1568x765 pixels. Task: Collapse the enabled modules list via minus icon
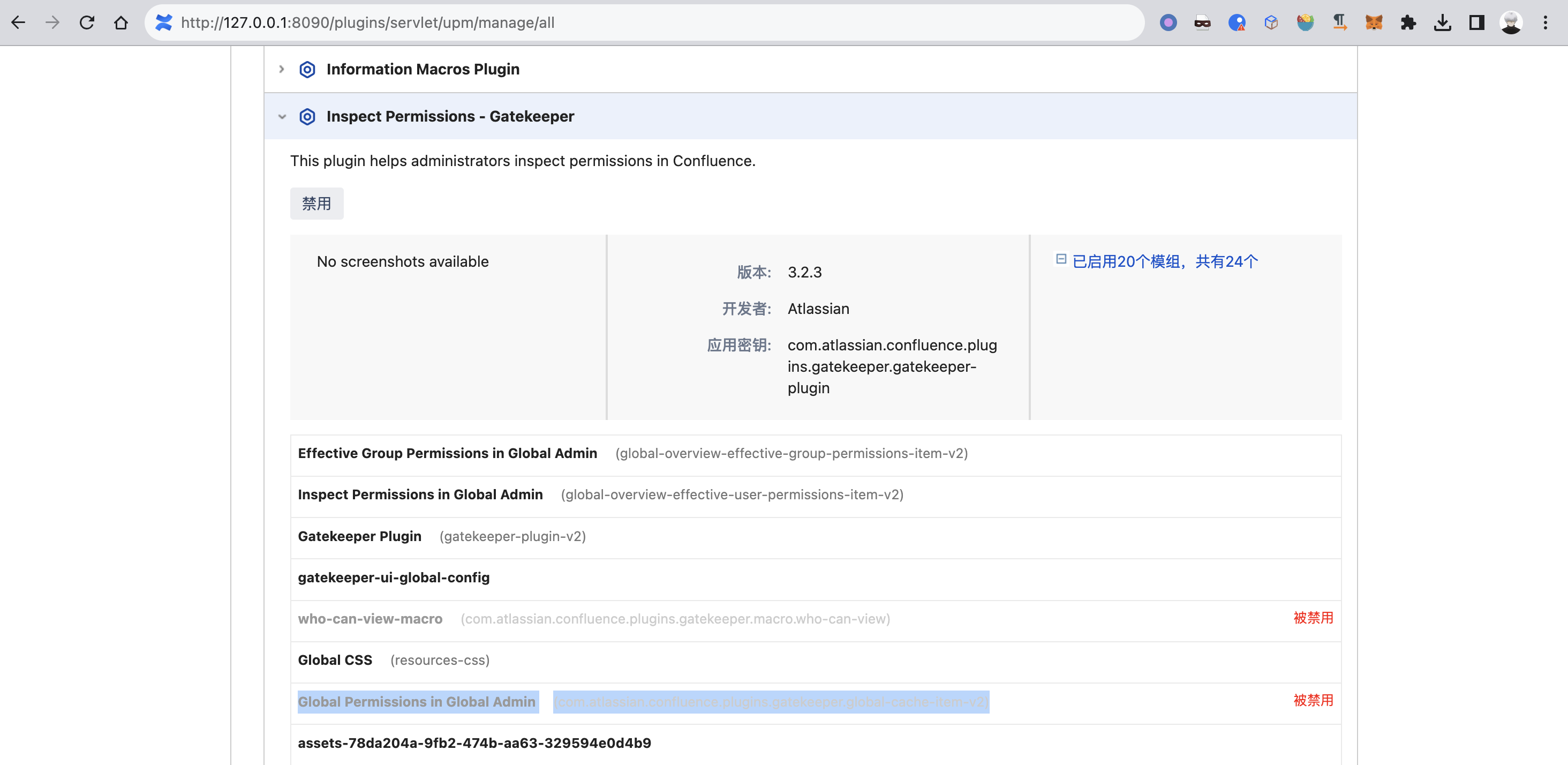coord(1060,260)
